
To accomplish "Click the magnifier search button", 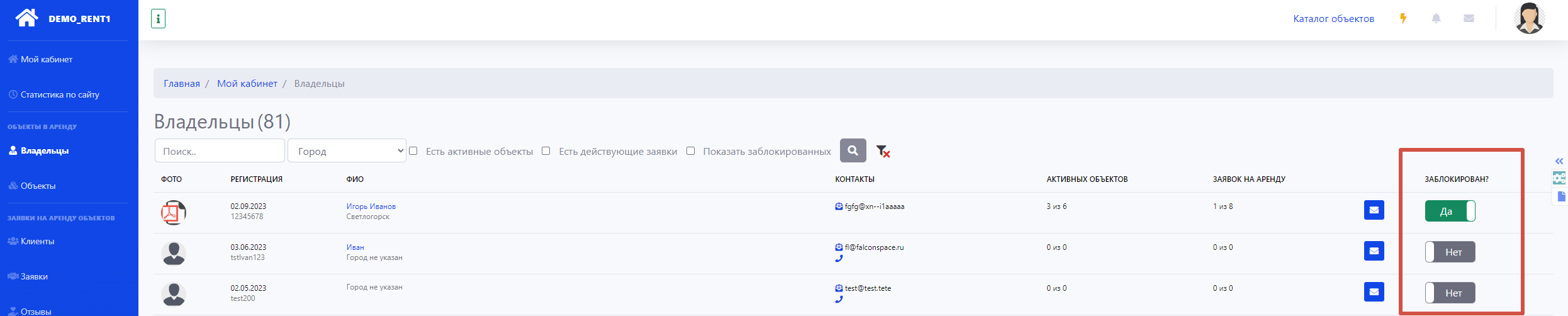I will click(853, 150).
